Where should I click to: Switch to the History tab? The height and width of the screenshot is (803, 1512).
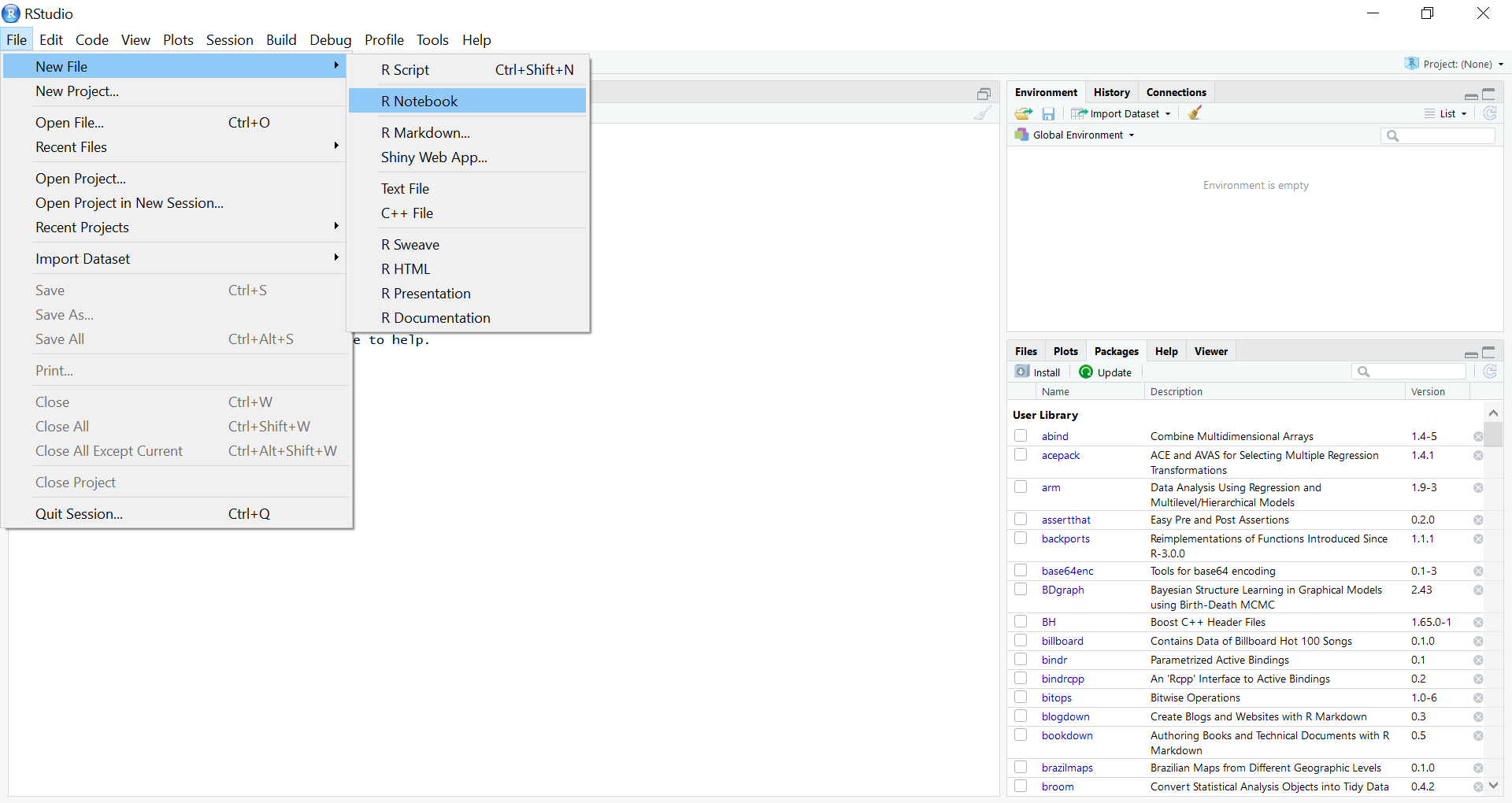1111,92
